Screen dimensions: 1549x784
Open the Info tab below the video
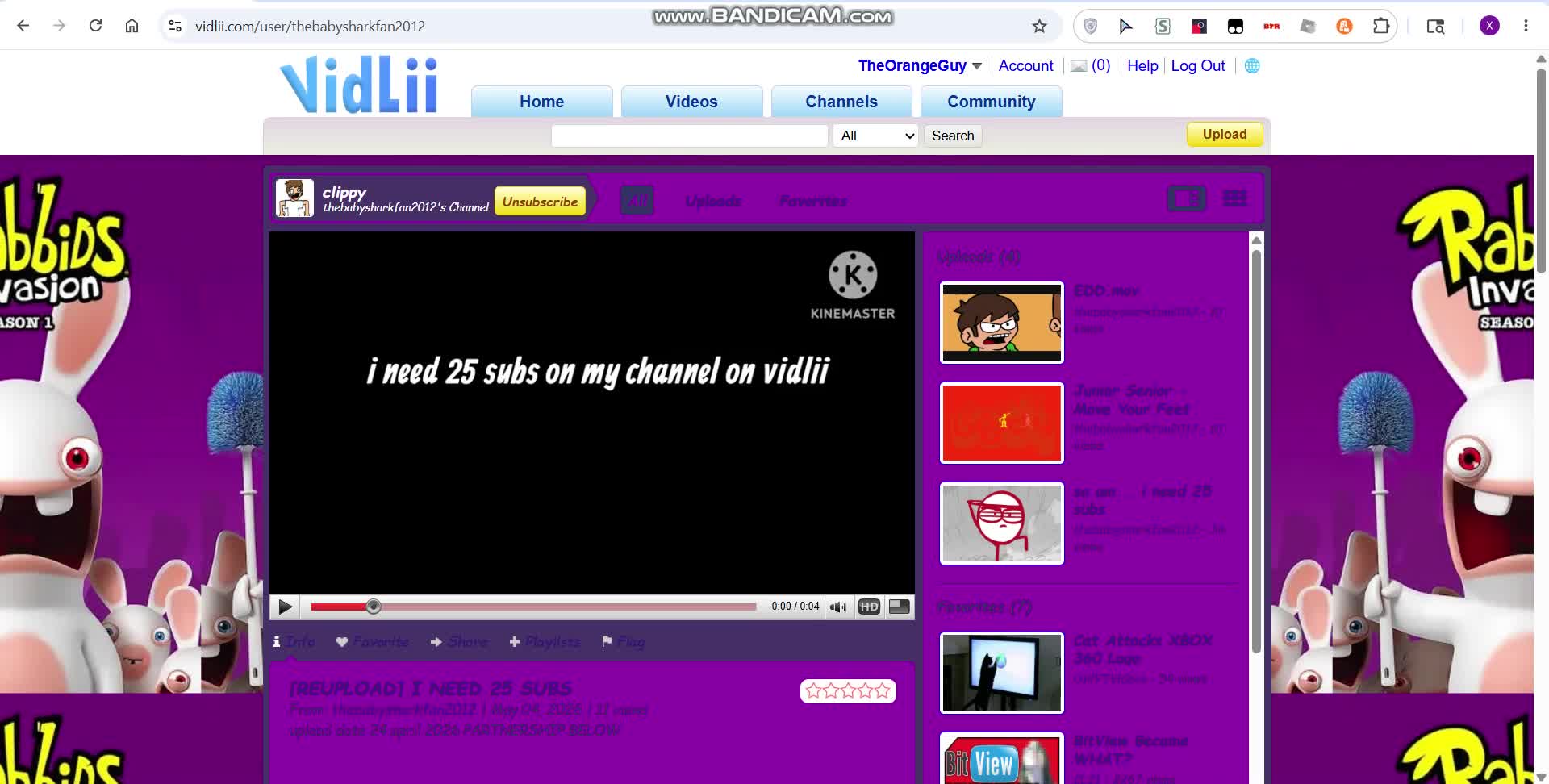(294, 642)
